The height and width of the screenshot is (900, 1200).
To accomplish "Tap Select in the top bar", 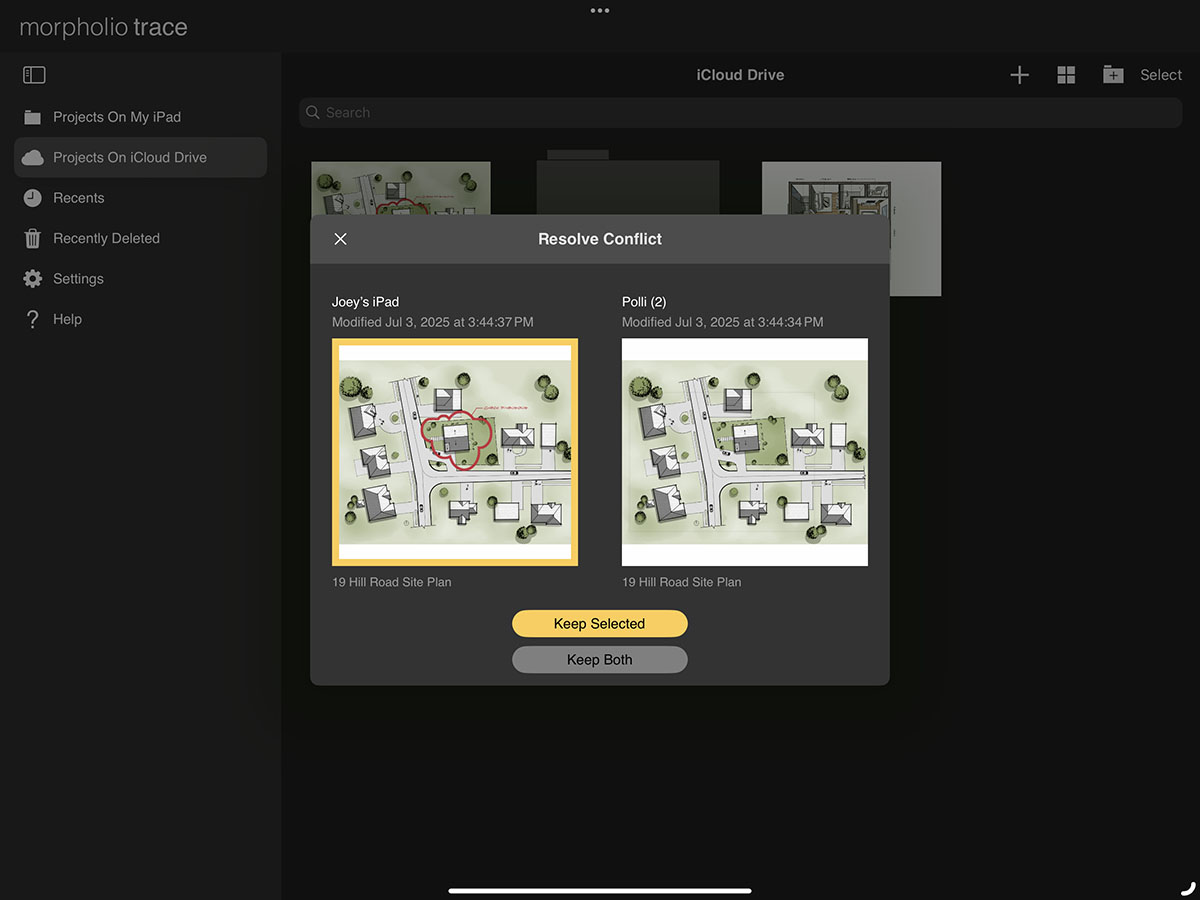I will 1161,75.
